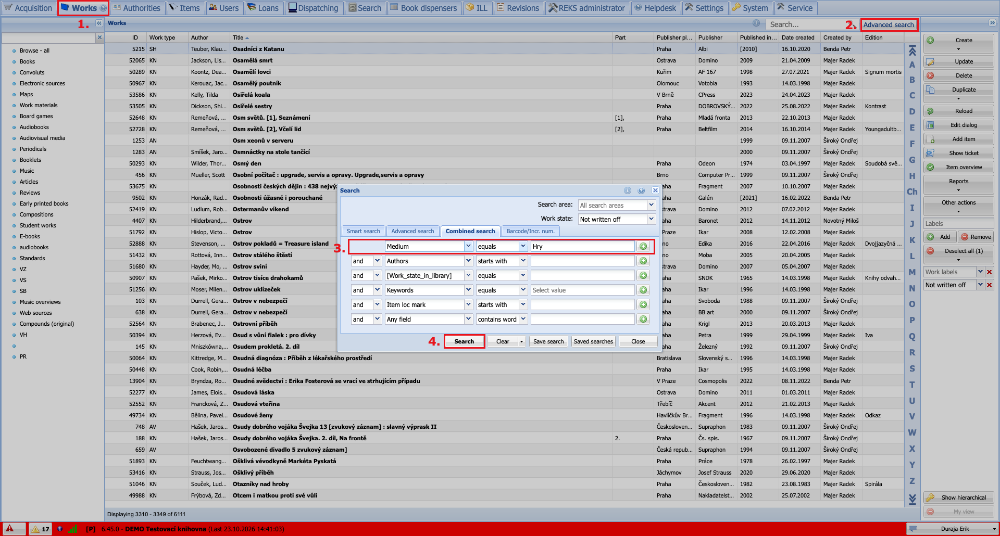Click Show ticket in the right panel
The height and width of the screenshot is (536, 1000).
(x=959, y=153)
